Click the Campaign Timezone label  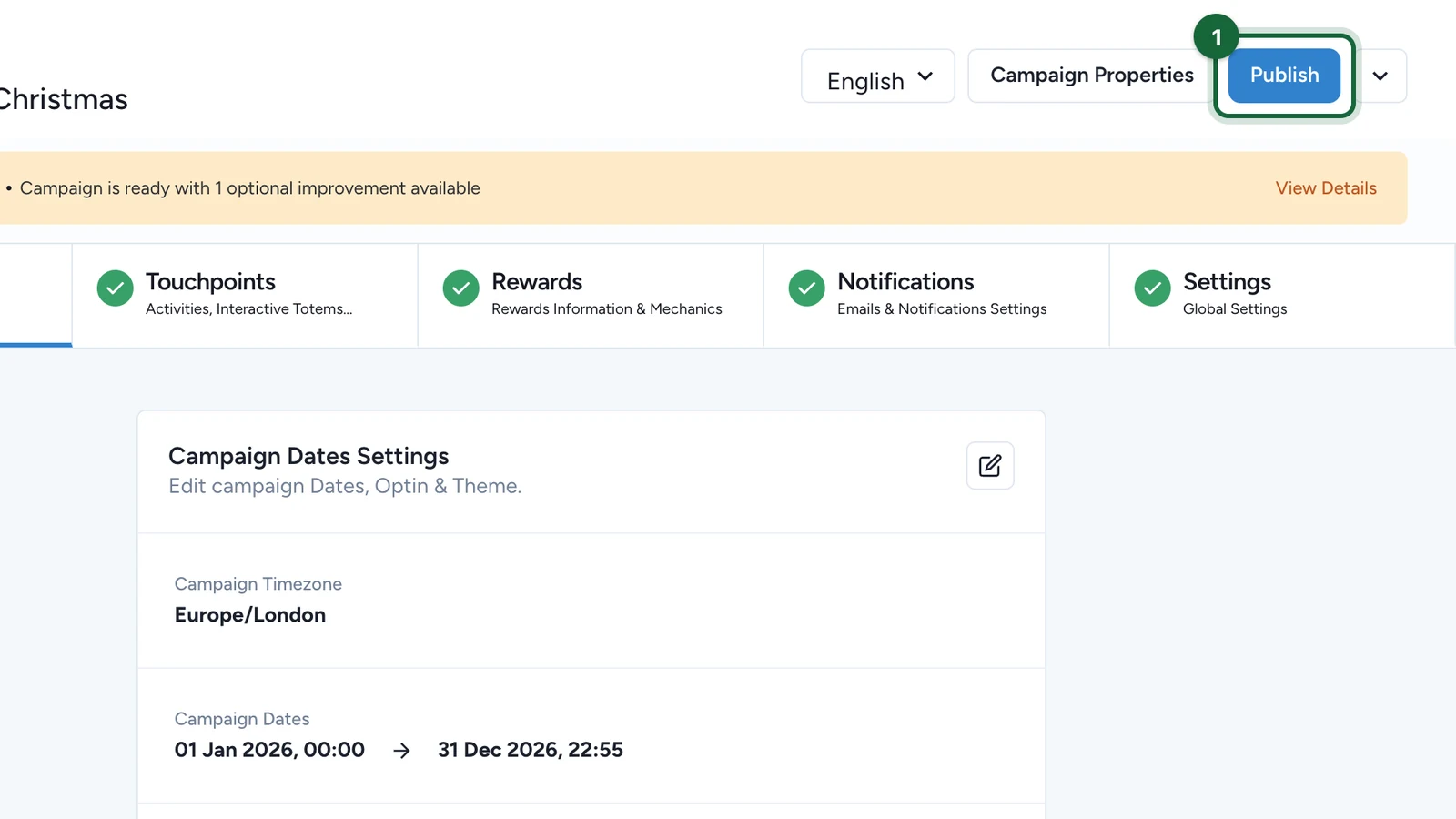click(x=258, y=584)
